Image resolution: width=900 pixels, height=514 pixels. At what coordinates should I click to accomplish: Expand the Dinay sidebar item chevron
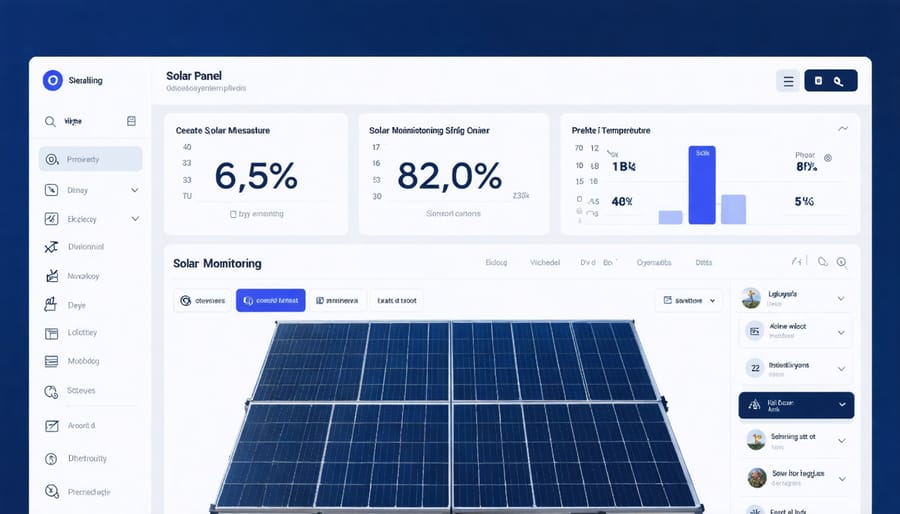coord(135,190)
